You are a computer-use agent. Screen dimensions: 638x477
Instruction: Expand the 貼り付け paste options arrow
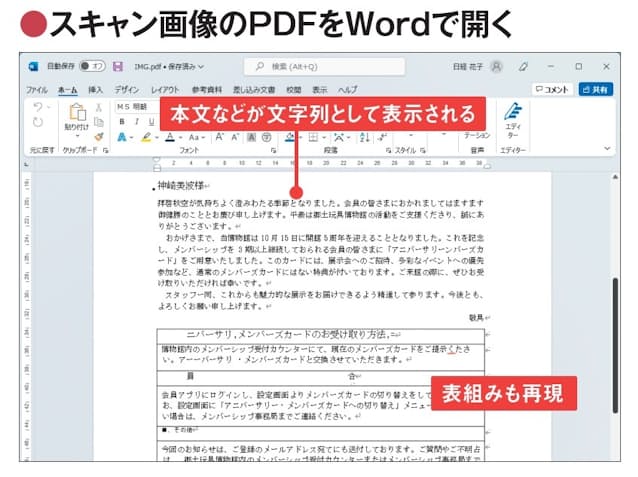[x=77, y=136]
